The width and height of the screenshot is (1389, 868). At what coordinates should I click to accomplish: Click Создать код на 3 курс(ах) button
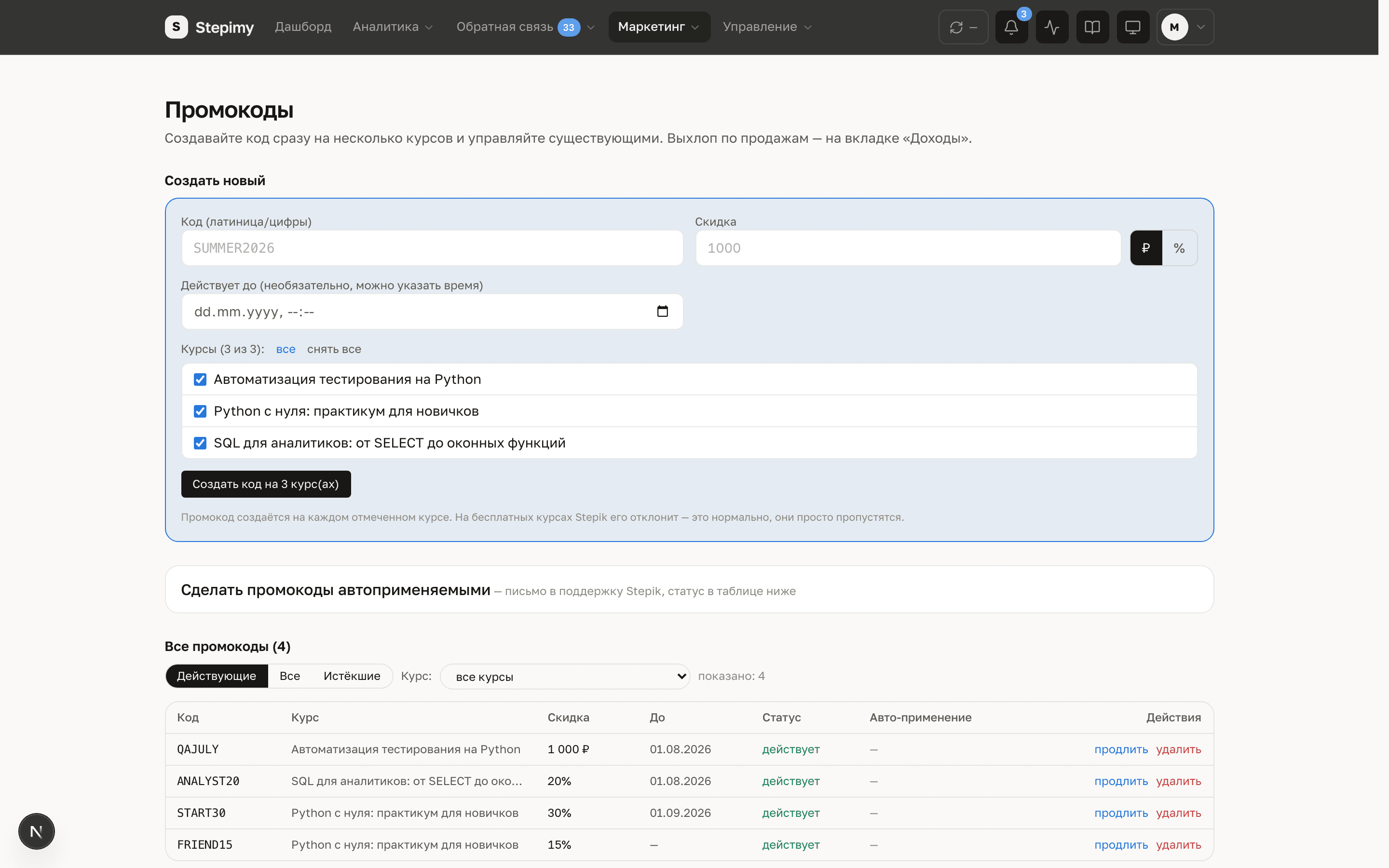pos(266,484)
